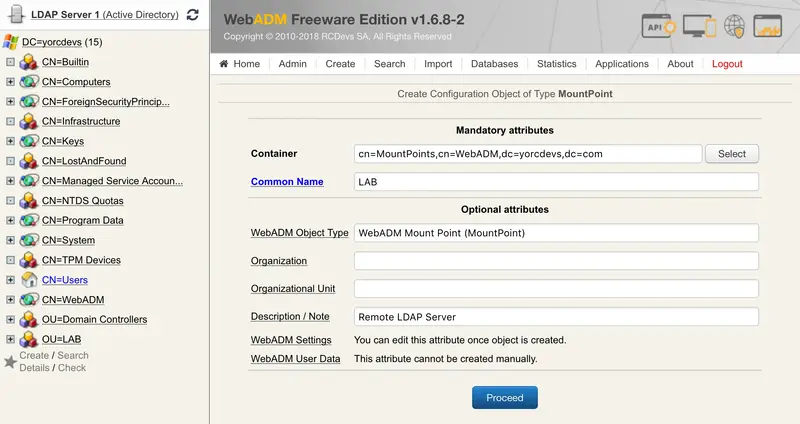This screenshot has height=424, width=800.
Task: Click the star icon beside Create / Search
Action: coord(10,362)
